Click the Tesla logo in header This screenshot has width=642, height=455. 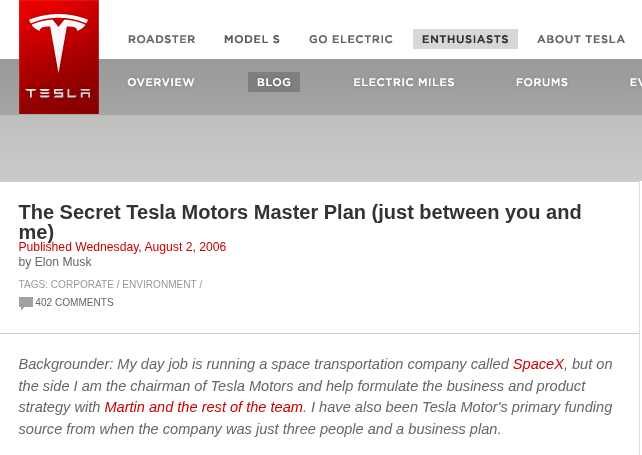(59, 57)
